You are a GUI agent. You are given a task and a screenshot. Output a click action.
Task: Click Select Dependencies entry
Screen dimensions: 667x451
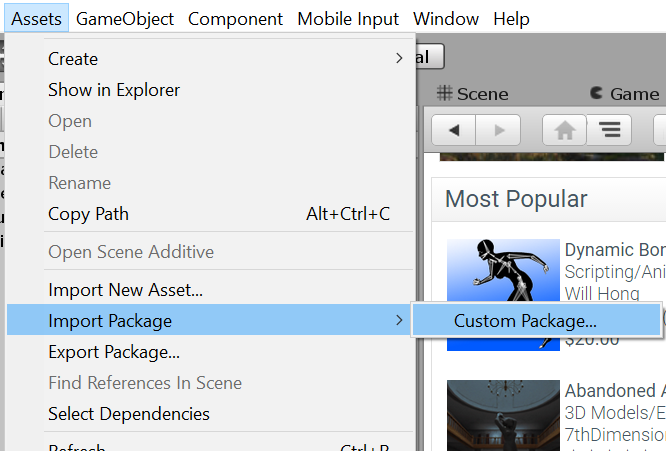129,414
